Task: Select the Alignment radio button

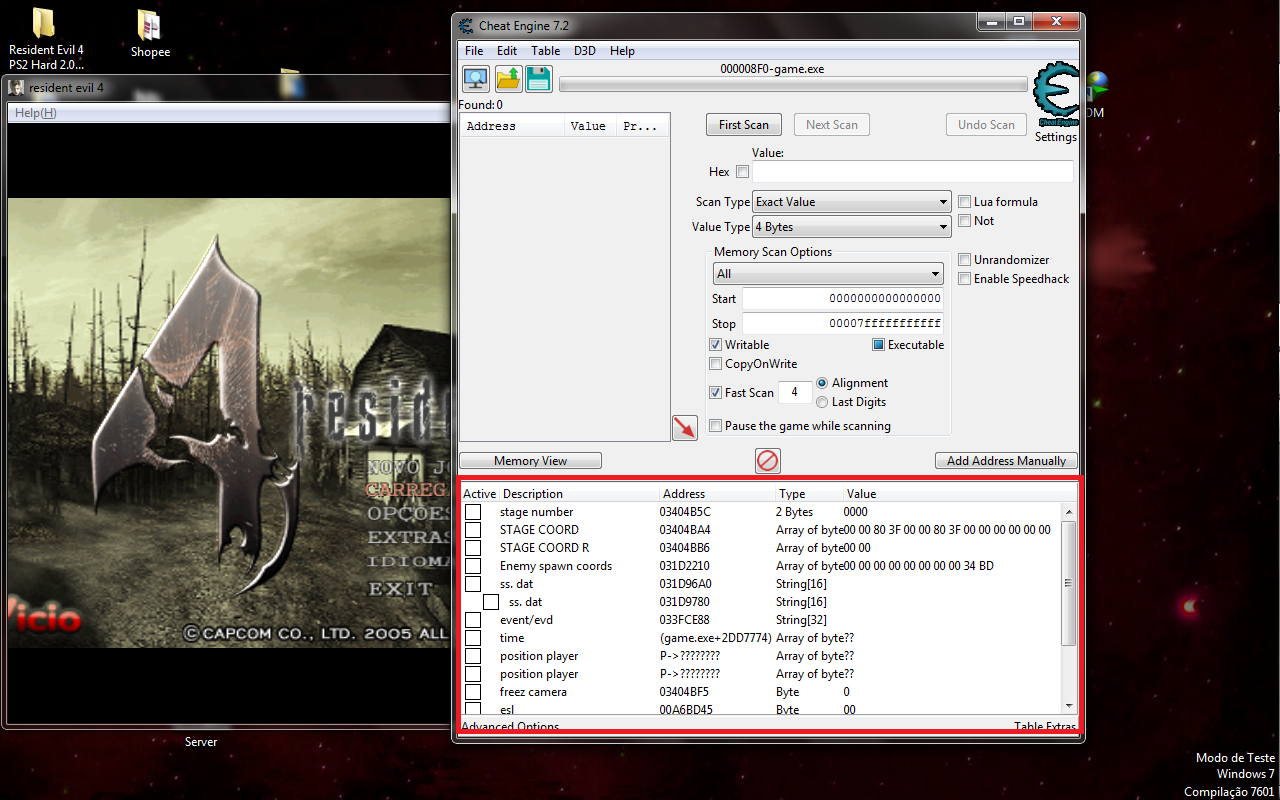Action: coord(822,383)
